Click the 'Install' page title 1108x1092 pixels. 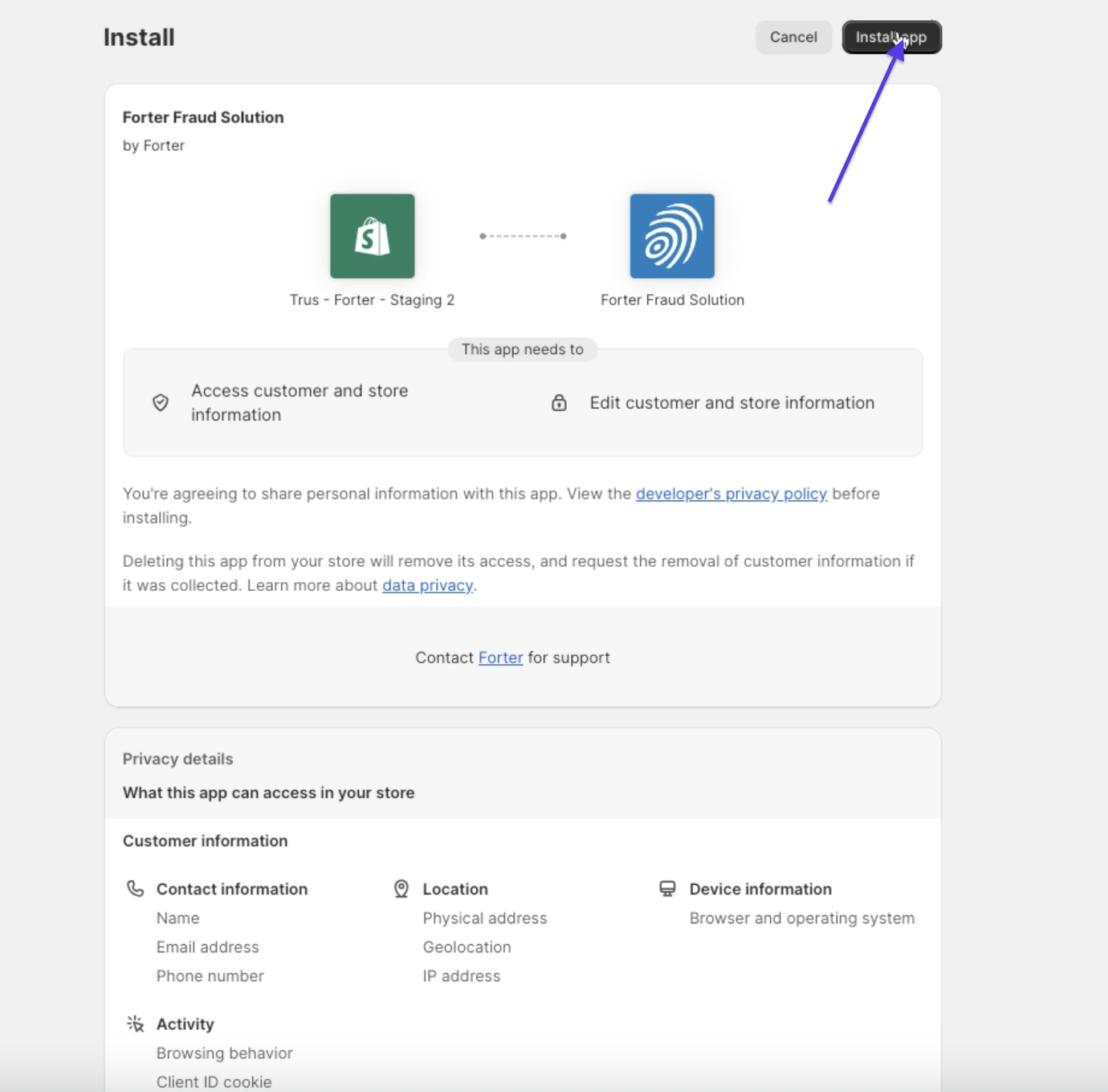coord(139,37)
